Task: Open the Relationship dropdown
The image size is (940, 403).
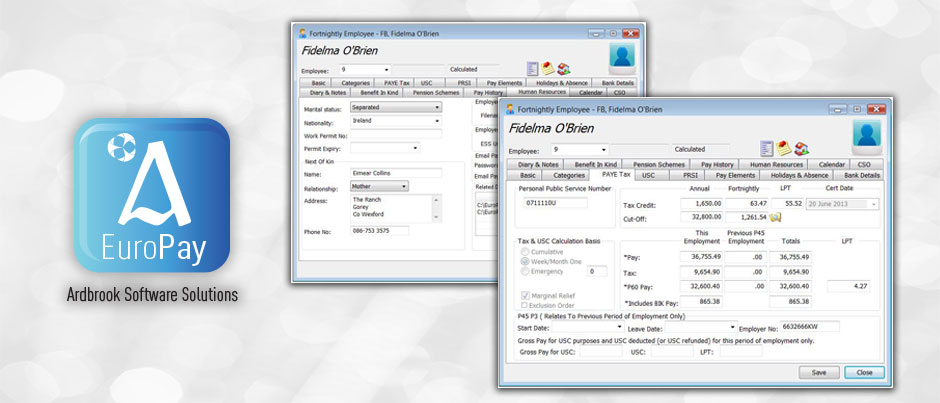Action: coord(404,187)
